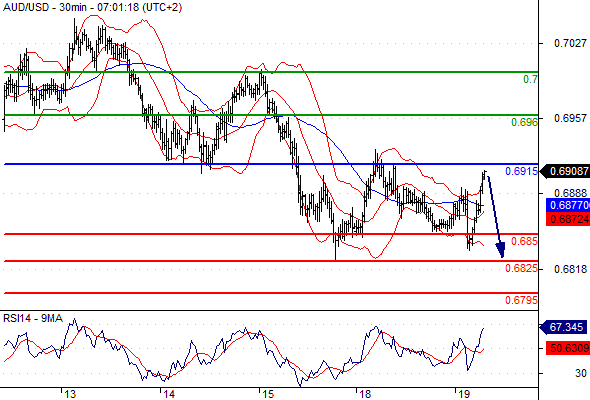Click the RSI 30 level label

581,373
